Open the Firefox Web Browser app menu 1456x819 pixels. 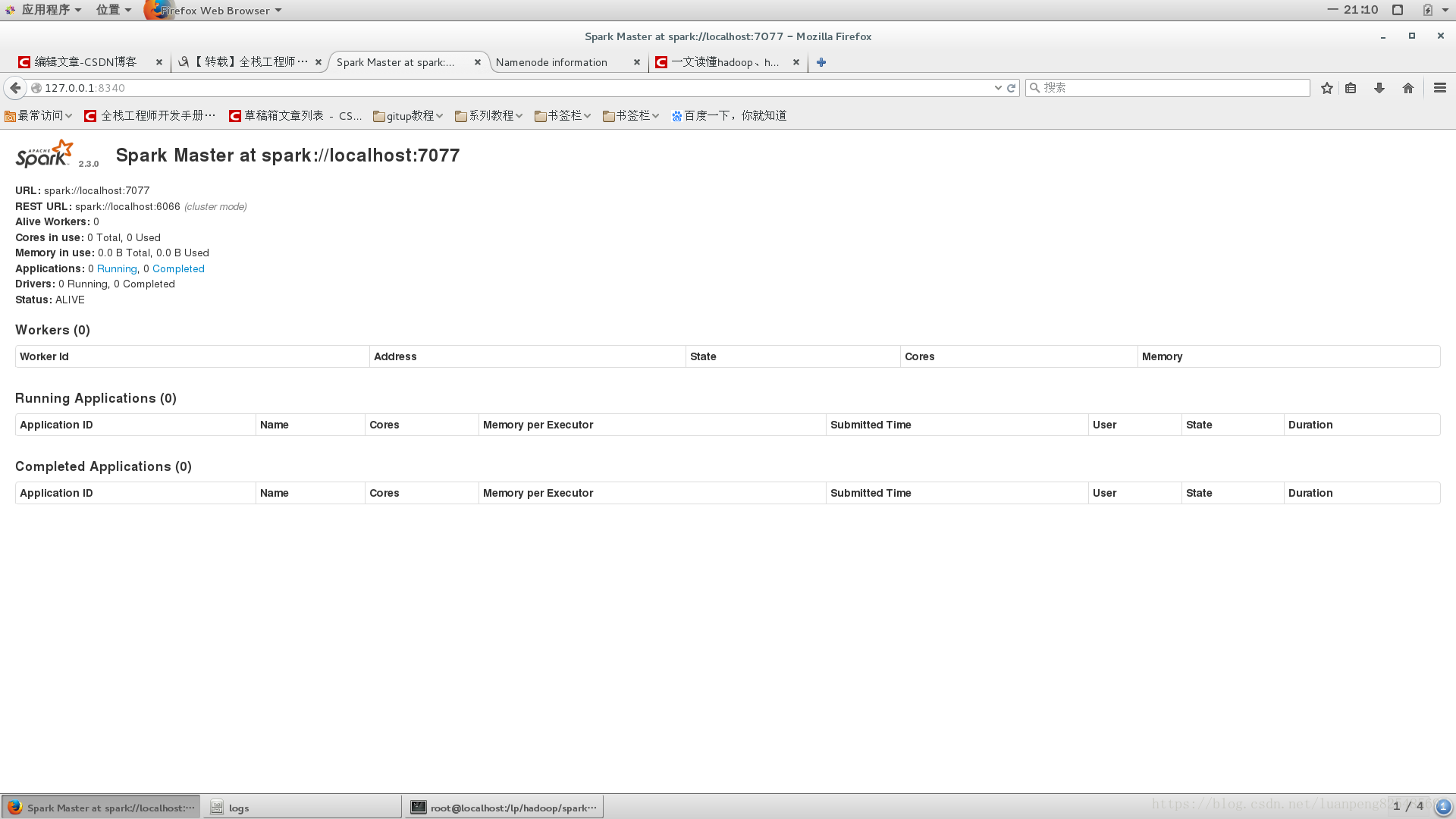coord(213,10)
